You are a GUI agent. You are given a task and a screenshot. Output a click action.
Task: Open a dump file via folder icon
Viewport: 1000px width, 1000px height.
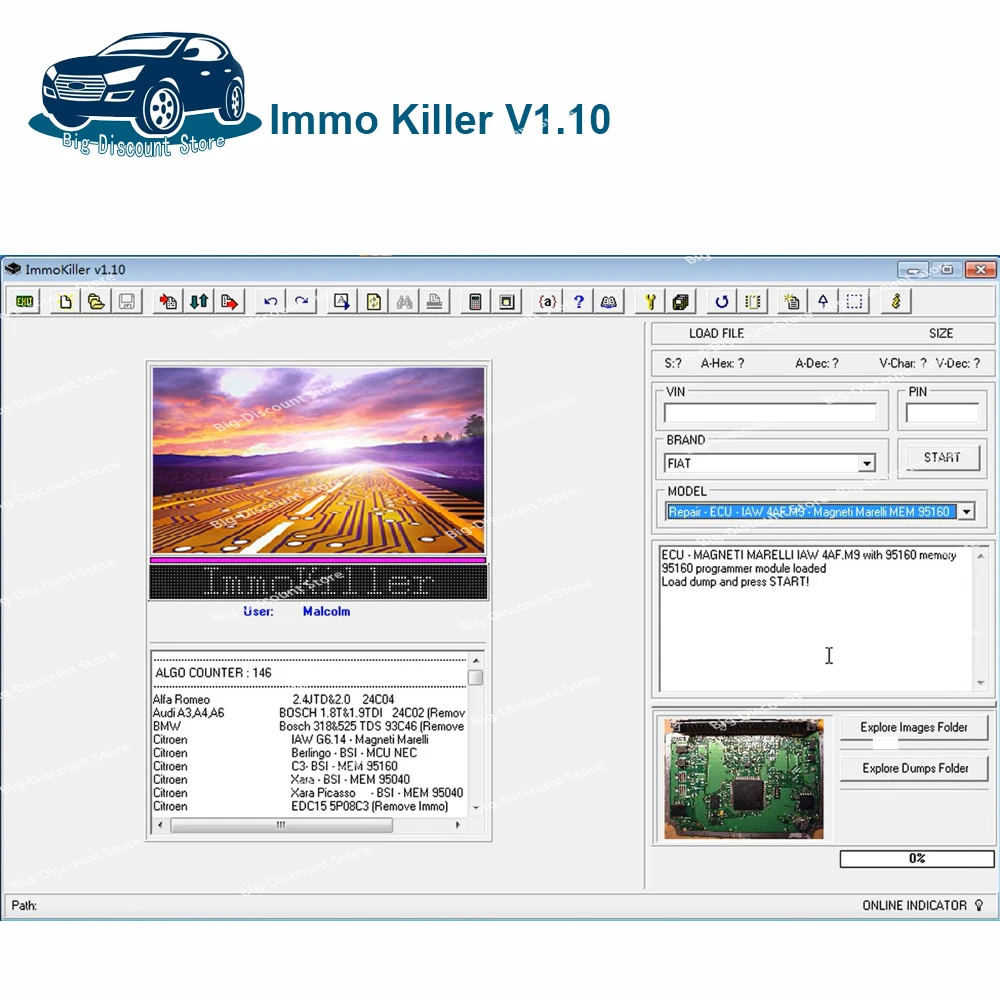96,301
